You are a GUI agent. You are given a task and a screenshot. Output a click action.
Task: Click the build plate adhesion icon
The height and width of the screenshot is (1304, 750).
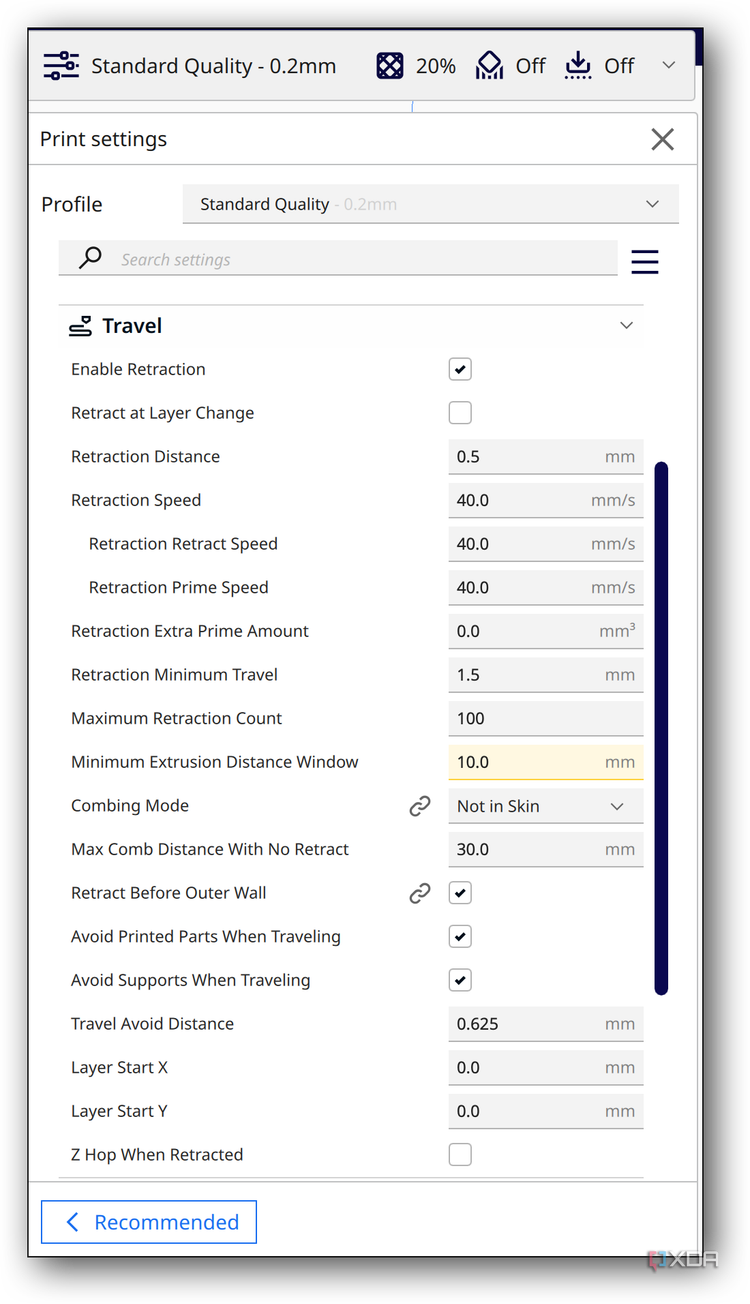point(578,66)
